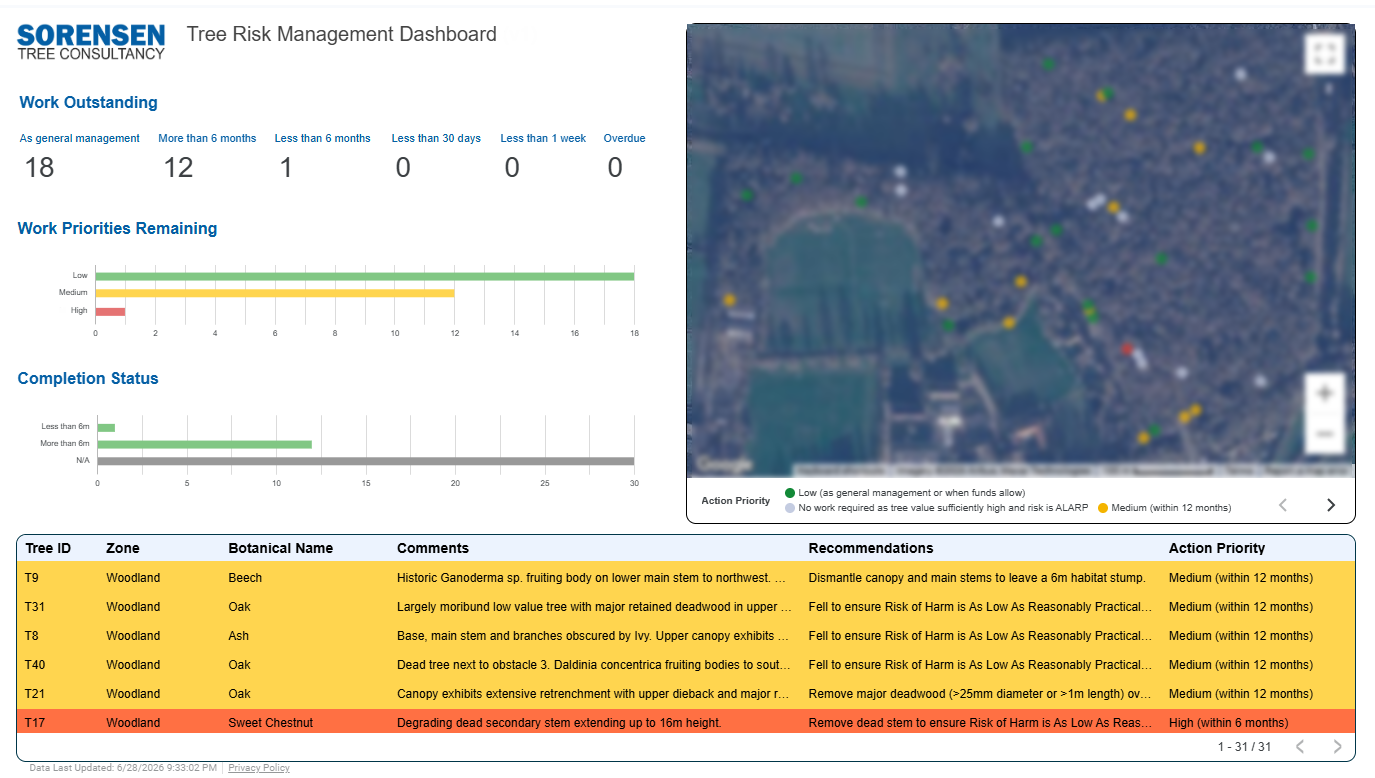The image size is (1375, 778).
Task: Click the Remove dead stem recommendation in T17 row
Action: tap(980, 723)
